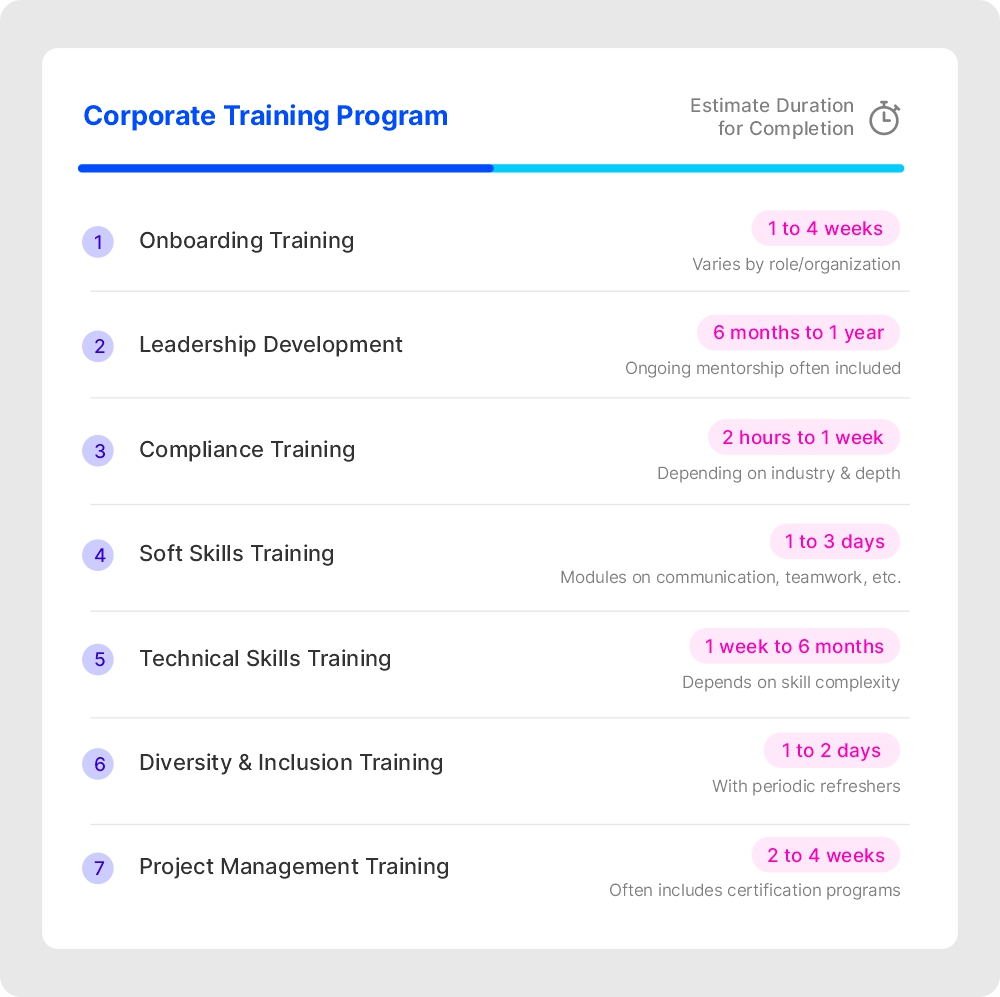1000x997 pixels.
Task: Select the Technical Skills Training row label
Action: 265,658
